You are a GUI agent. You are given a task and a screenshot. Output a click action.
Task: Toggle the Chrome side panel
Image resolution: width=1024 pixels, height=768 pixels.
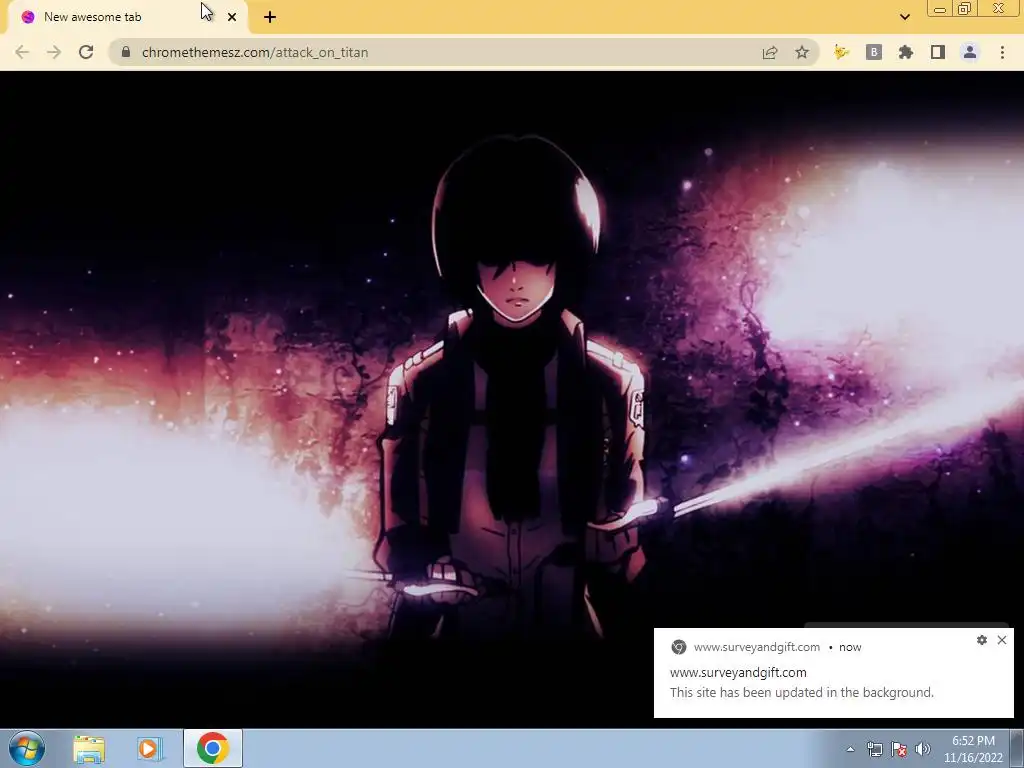[938, 52]
